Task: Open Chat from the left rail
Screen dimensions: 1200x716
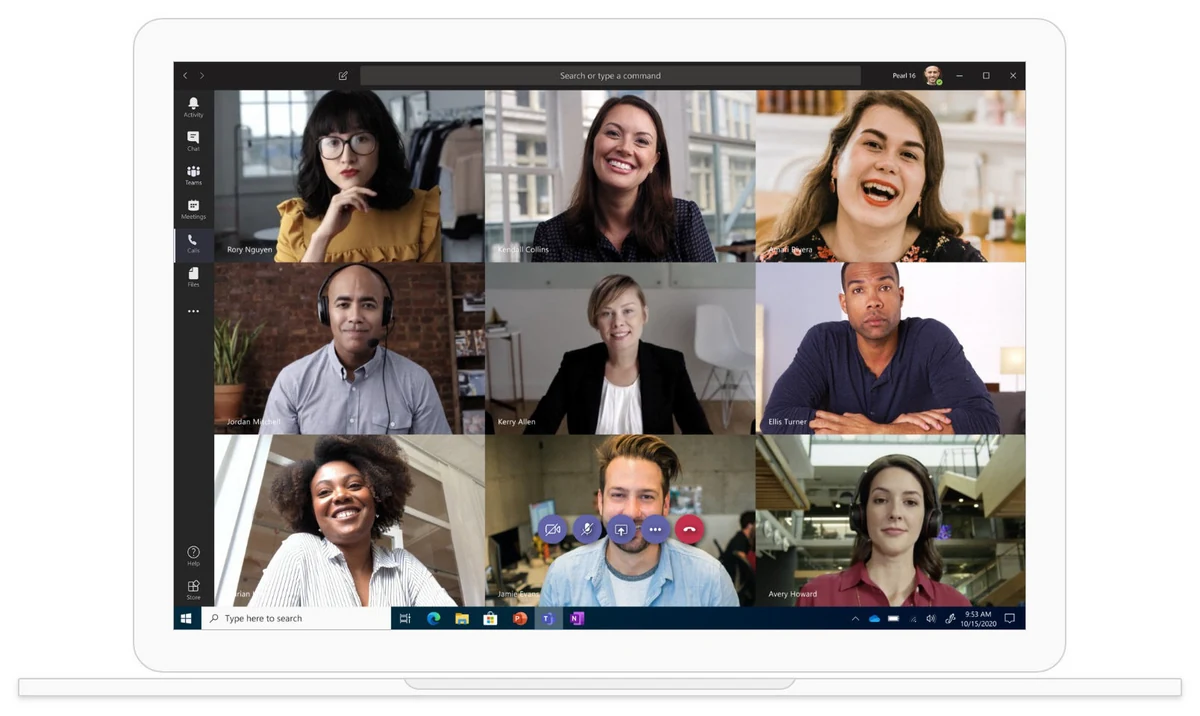Action: [x=193, y=141]
